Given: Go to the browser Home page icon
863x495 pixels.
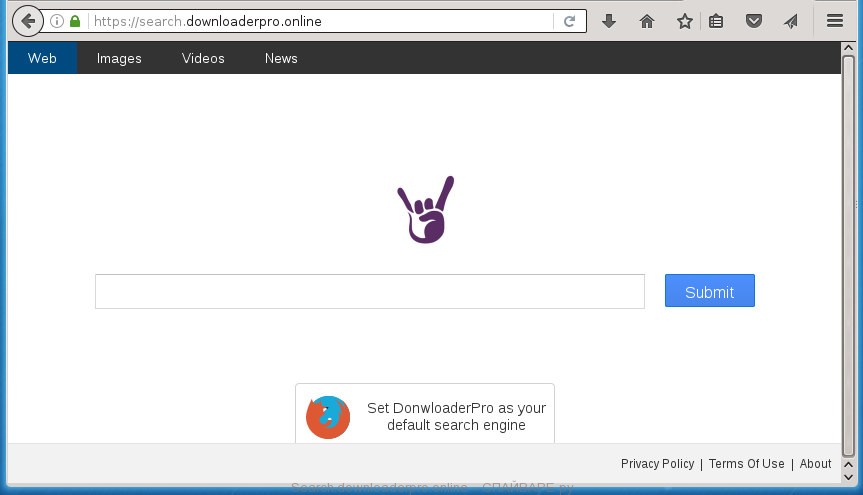Looking at the screenshot, I should tap(646, 21).
